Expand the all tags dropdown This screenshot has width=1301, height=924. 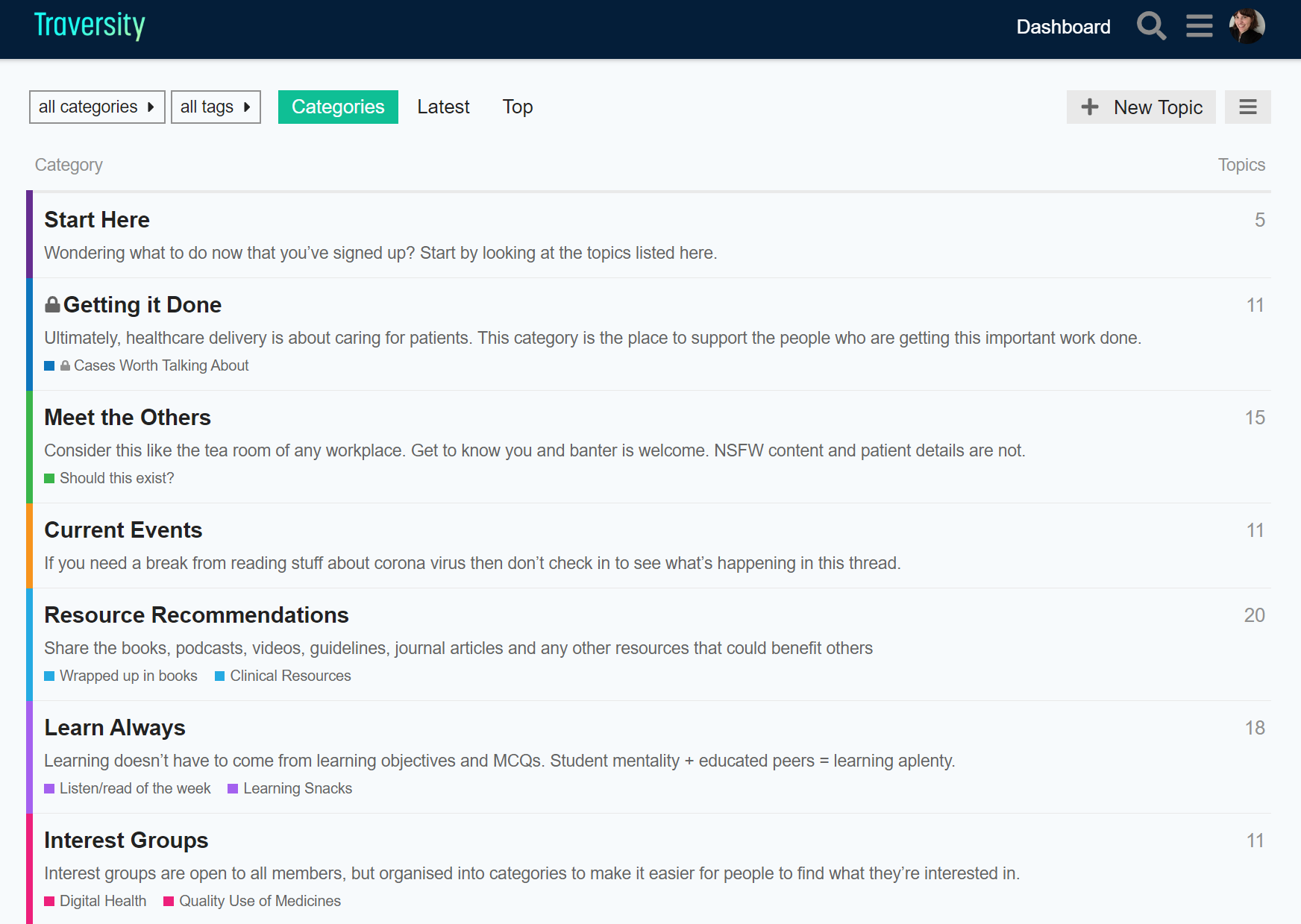216,107
